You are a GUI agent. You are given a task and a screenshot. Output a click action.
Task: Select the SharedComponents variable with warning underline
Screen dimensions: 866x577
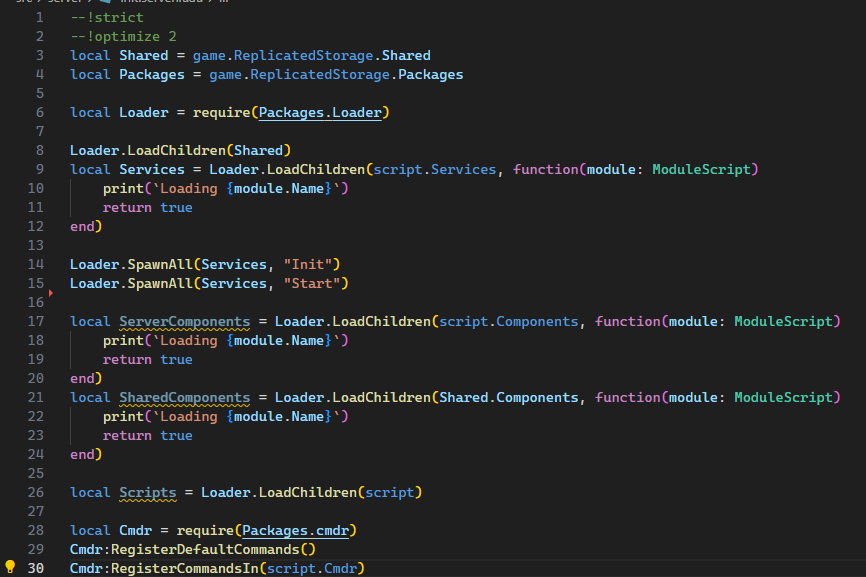click(184, 398)
